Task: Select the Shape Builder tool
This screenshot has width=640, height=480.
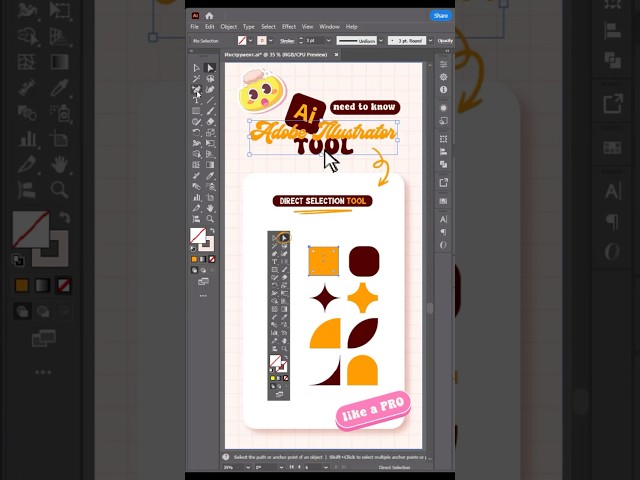Action: 196,154
